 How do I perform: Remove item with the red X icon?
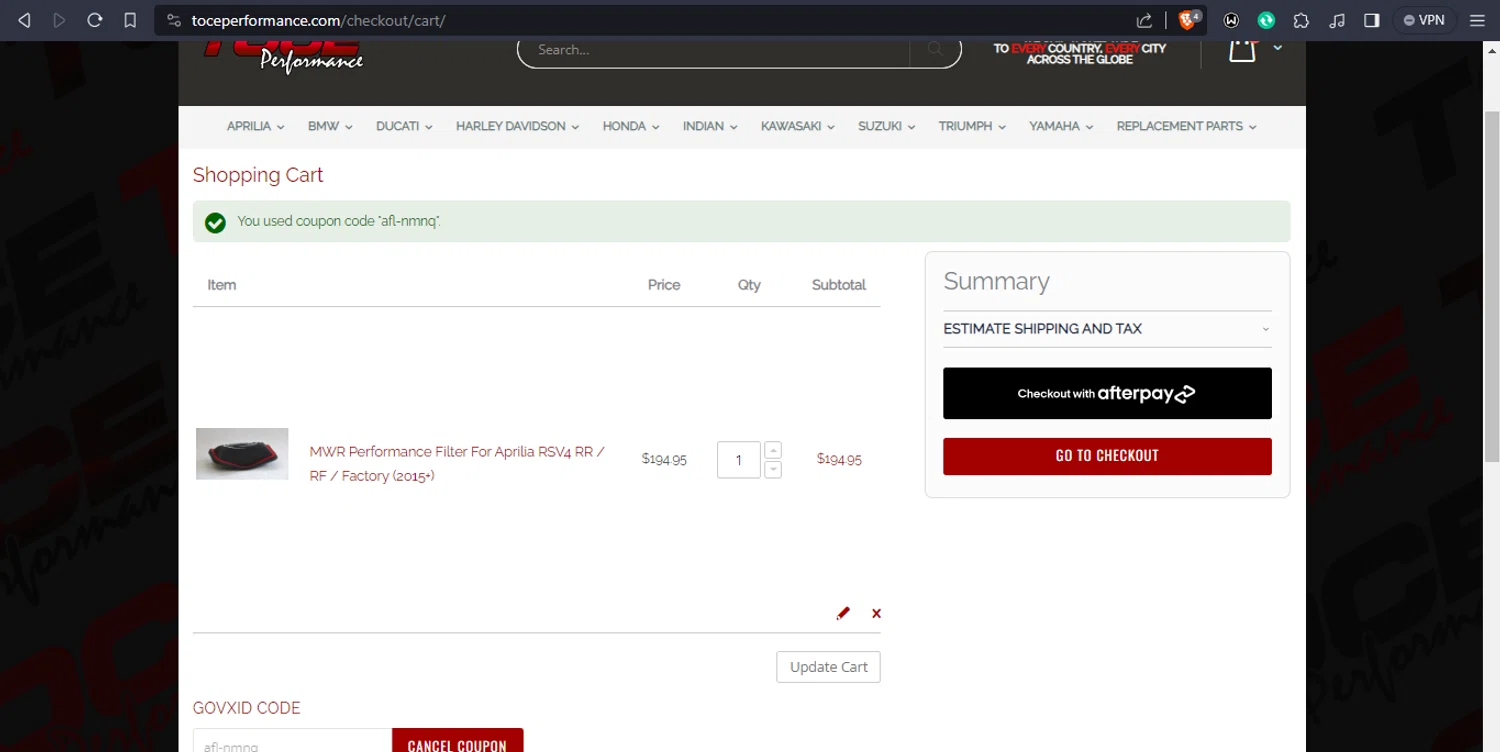click(x=876, y=613)
